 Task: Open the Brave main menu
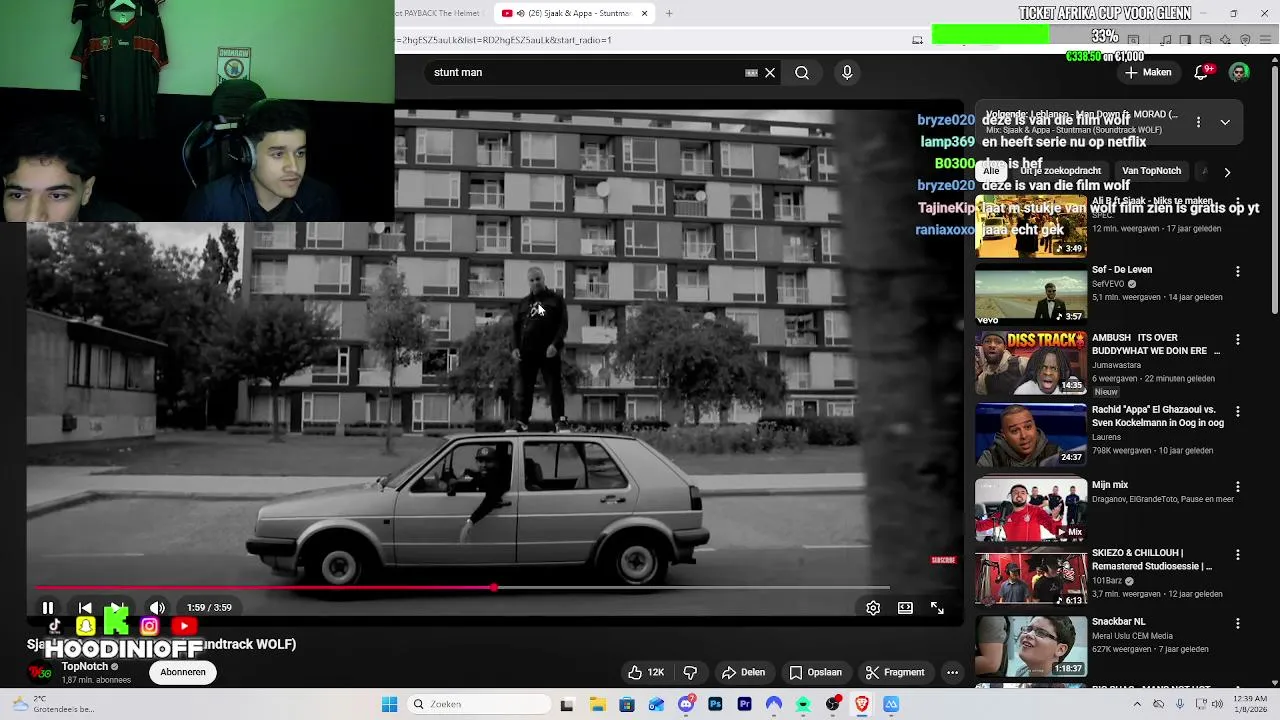click(1265, 40)
